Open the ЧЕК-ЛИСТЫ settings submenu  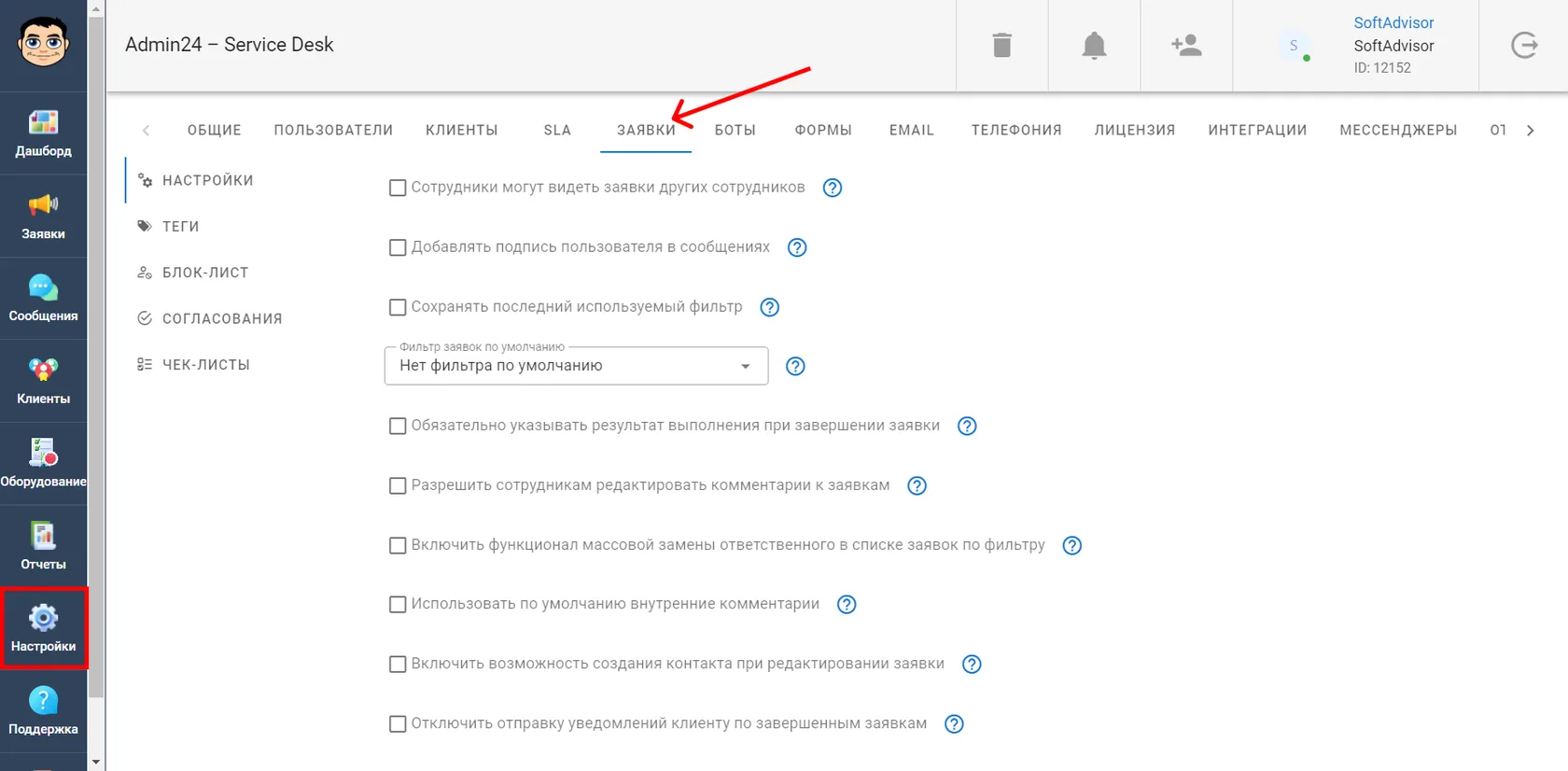click(206, 364)
